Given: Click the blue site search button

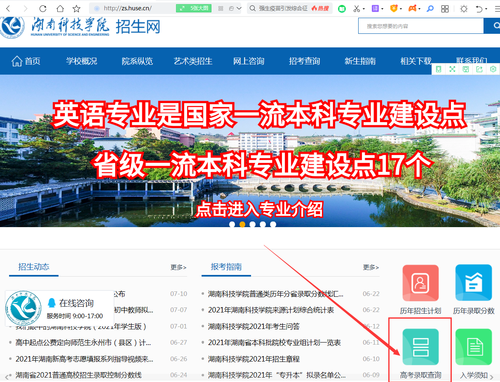Looking at the screenshot, I should [492, 26].
